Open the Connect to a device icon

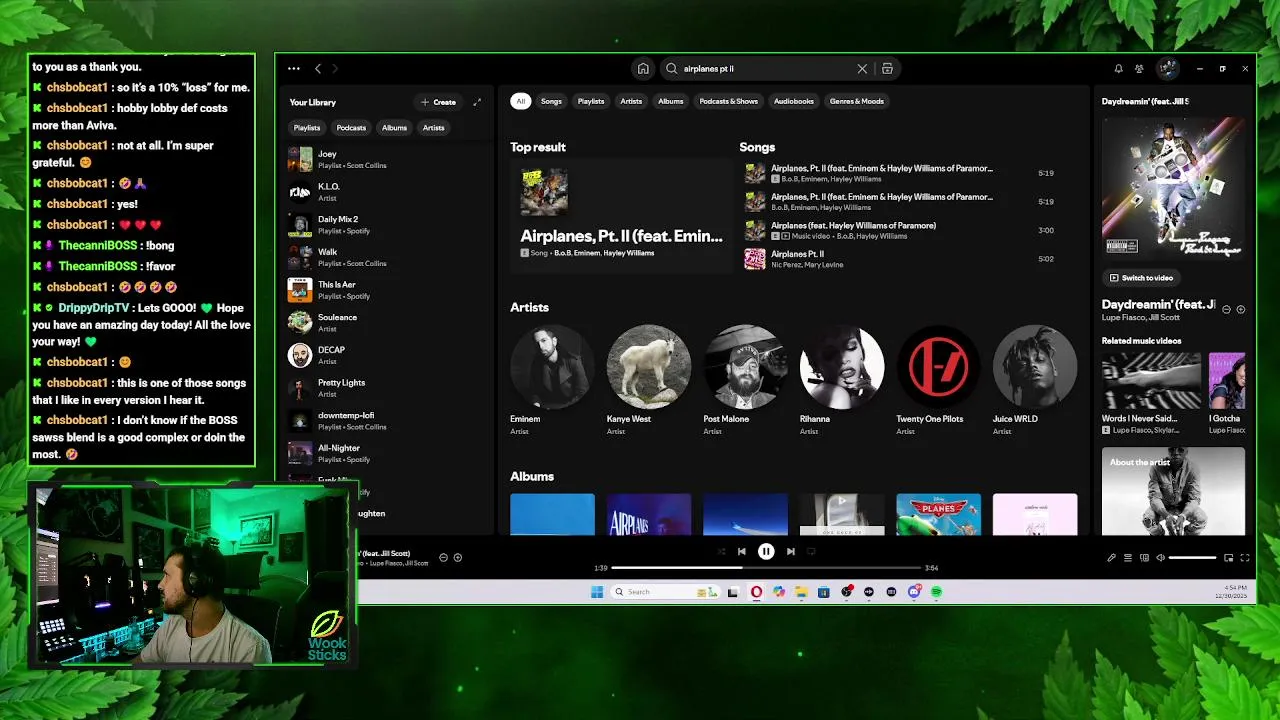[x=1144, y=558]
